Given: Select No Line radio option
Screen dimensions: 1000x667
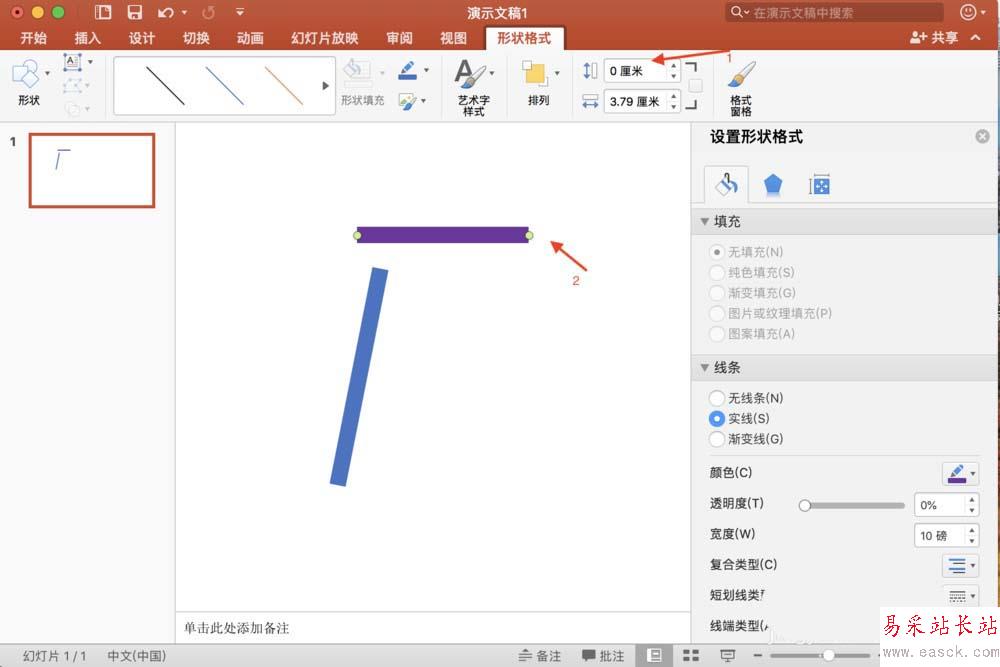Looking at the screenshot, I should [717, 398].
